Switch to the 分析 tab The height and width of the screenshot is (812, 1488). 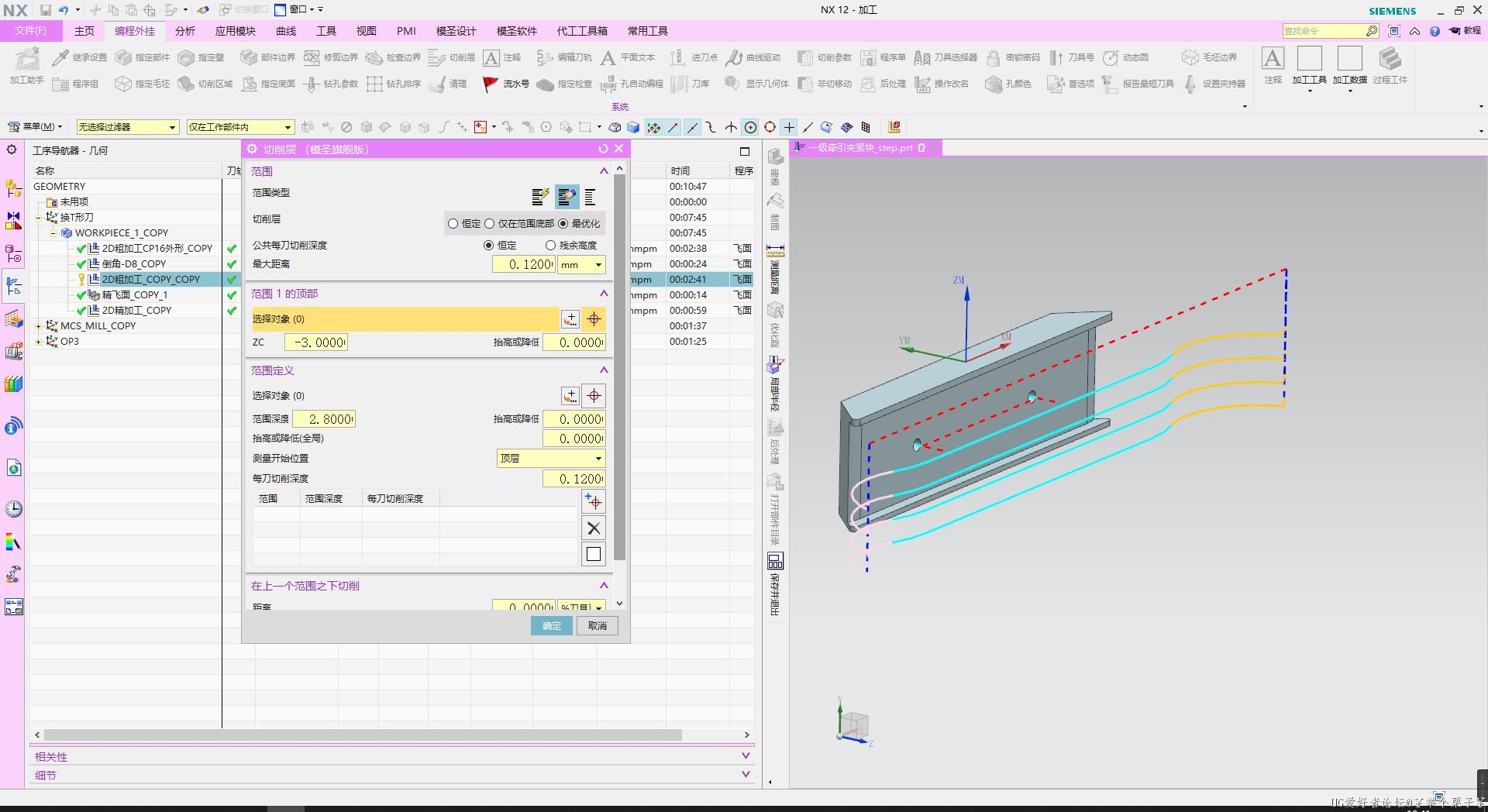tap(185, 31)
